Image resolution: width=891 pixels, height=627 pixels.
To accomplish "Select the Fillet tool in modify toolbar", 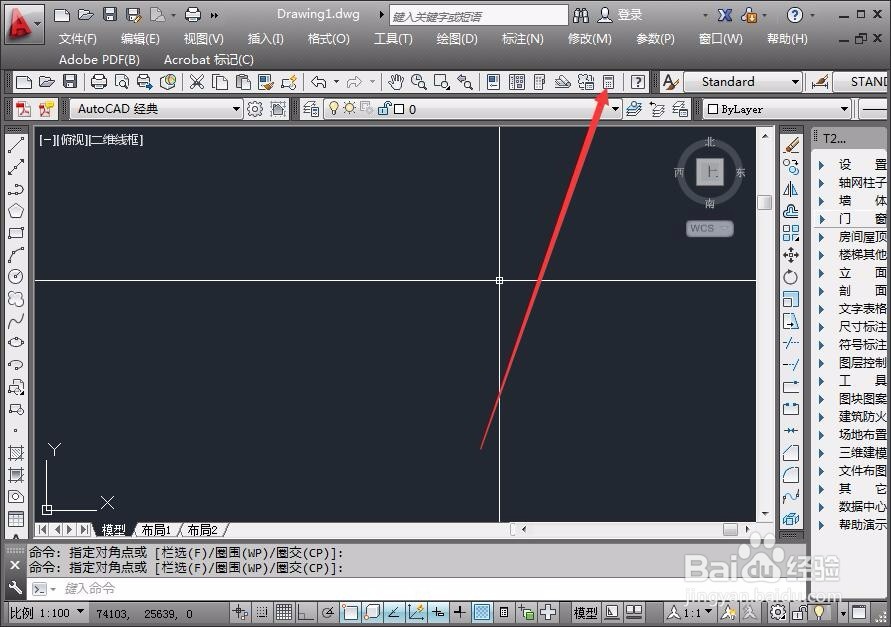I will [791, 474].
